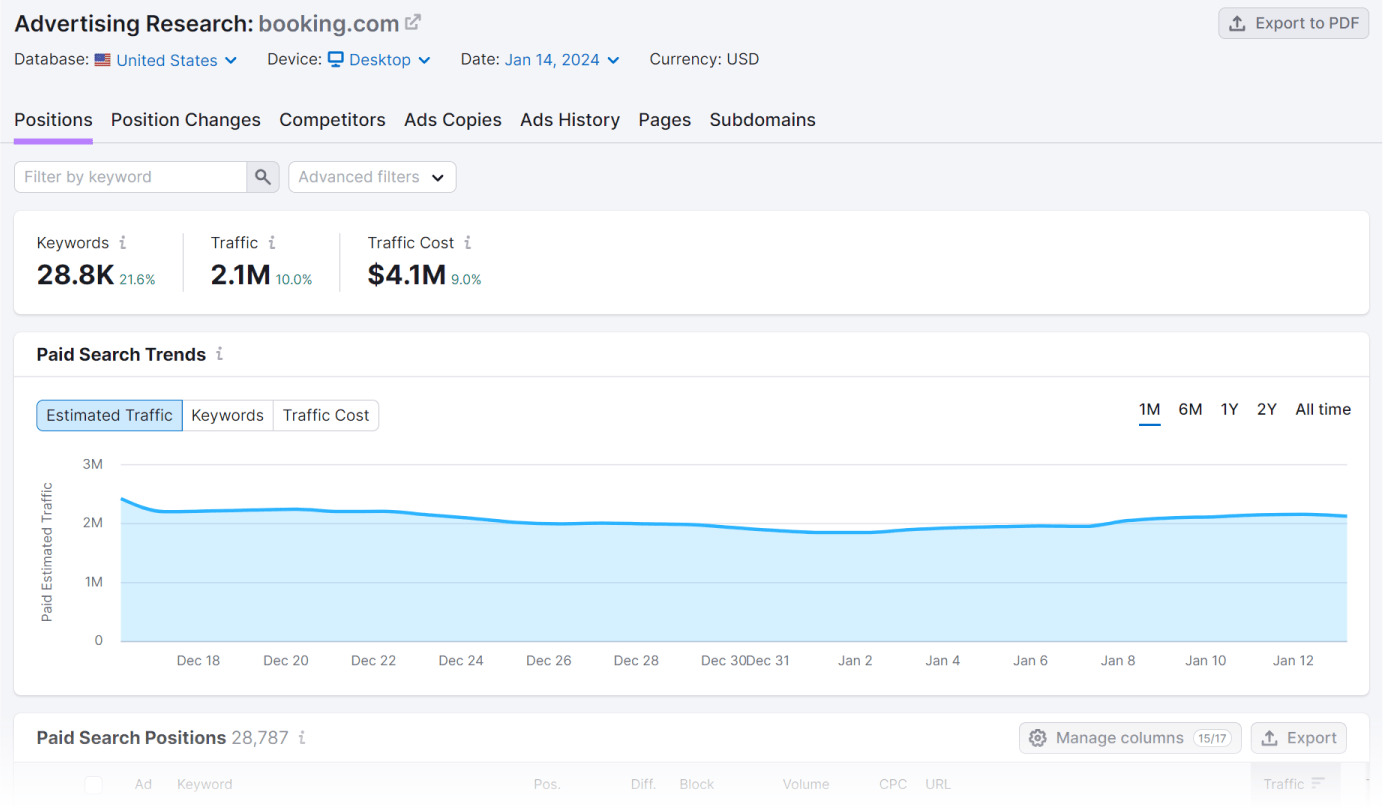Click the info icon beside Traffic Cost
The image size is (1383, 810).
click(x=468, y=242)
